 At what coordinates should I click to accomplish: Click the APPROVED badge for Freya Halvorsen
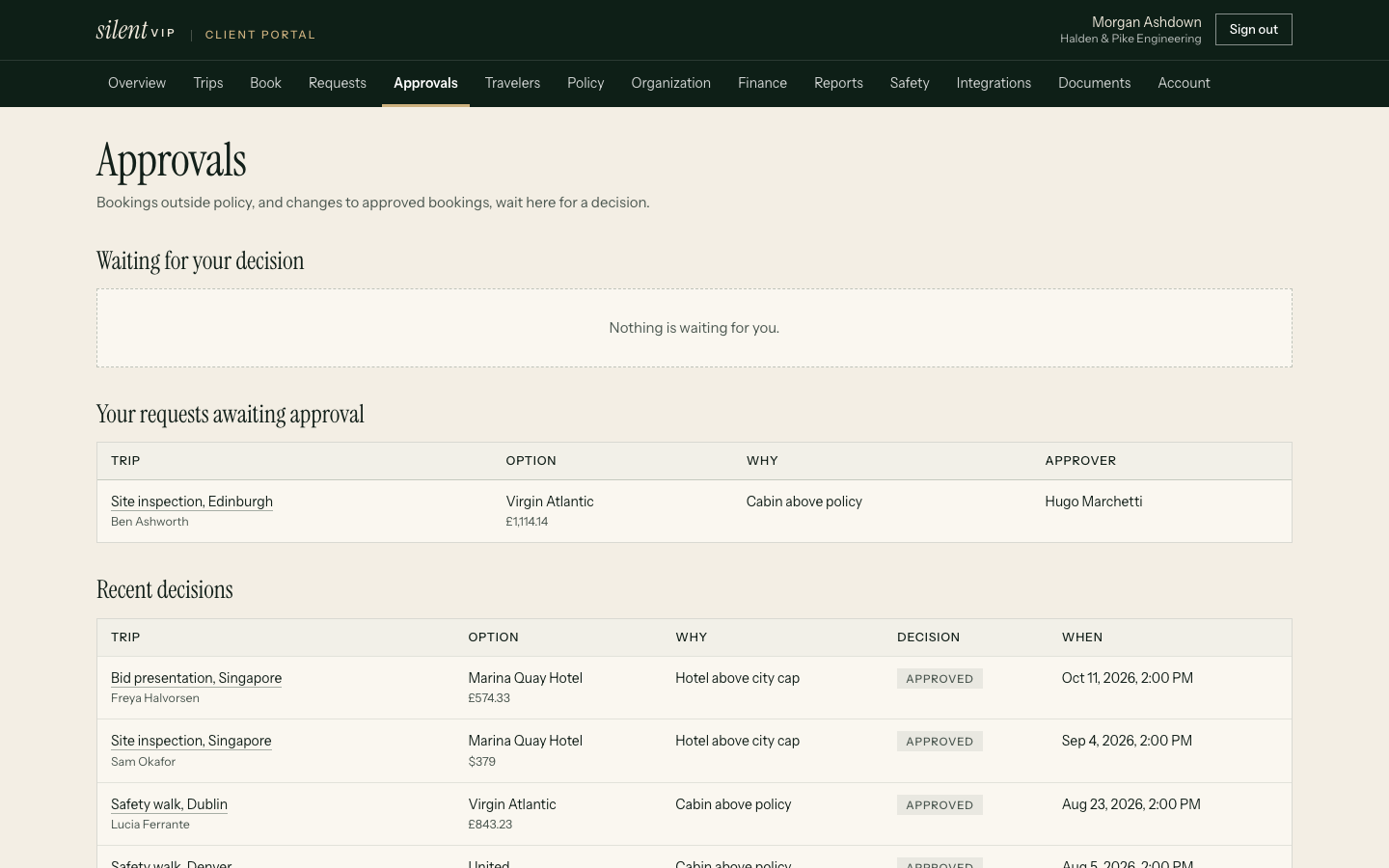point(940,679)
